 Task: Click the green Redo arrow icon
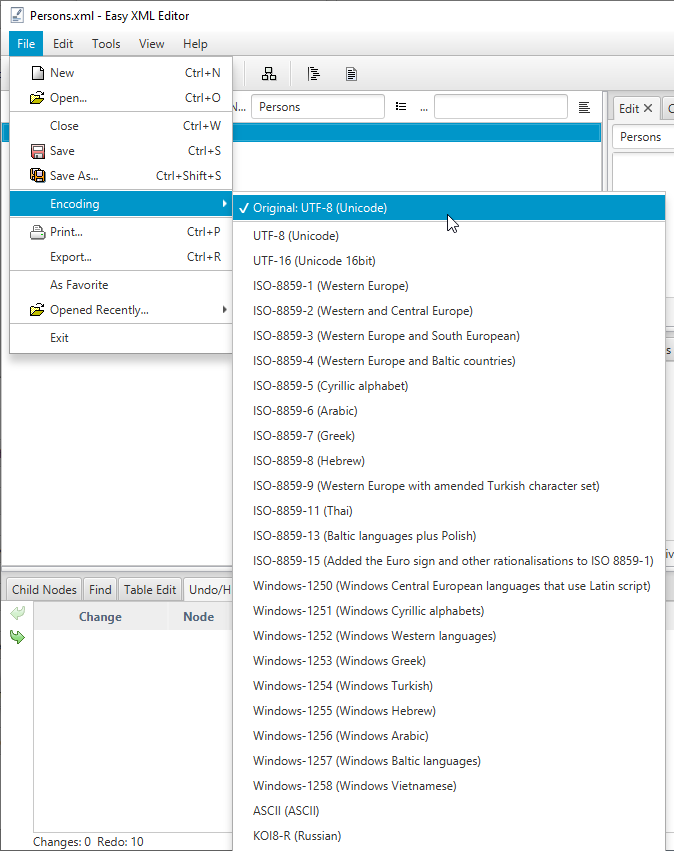coord(17,637)
